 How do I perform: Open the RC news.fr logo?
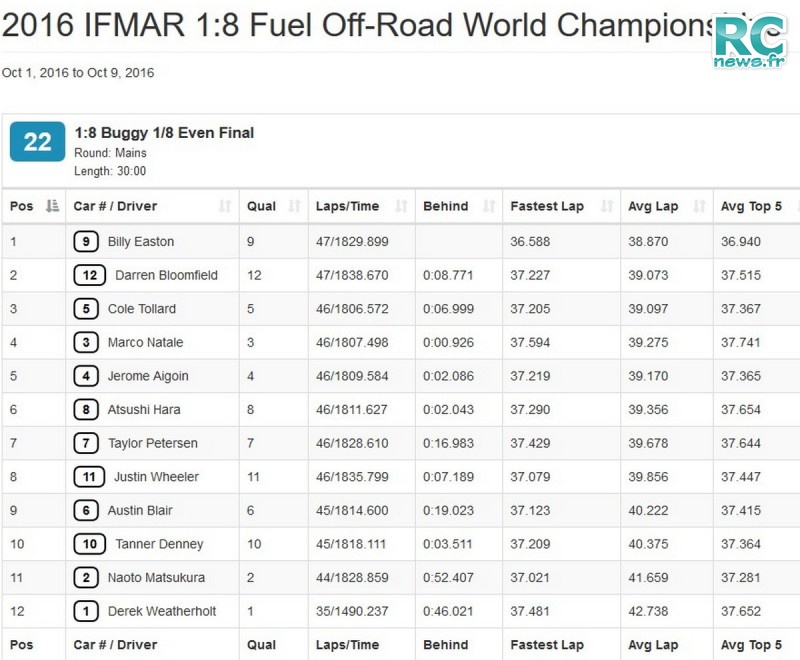pyautogui.click(x=750, y=42)
